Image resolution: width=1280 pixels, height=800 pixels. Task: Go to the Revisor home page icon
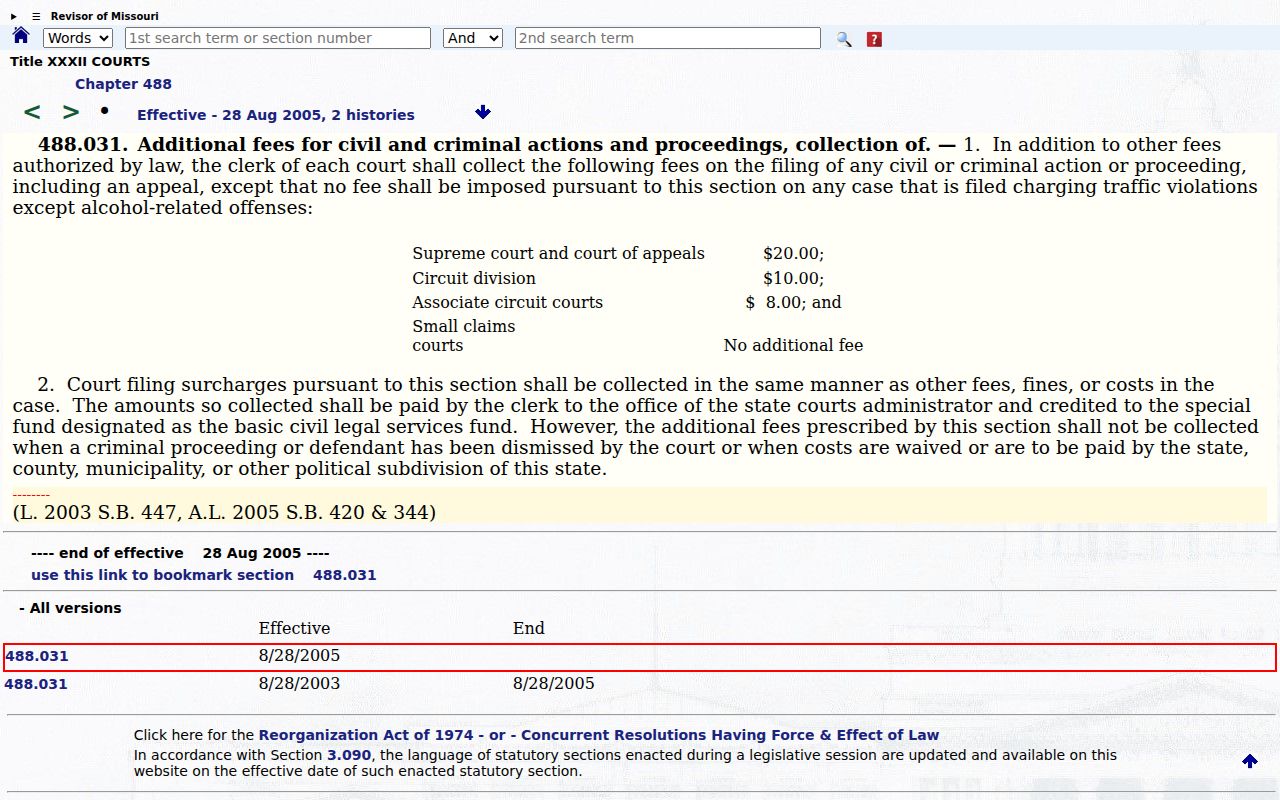21,36
